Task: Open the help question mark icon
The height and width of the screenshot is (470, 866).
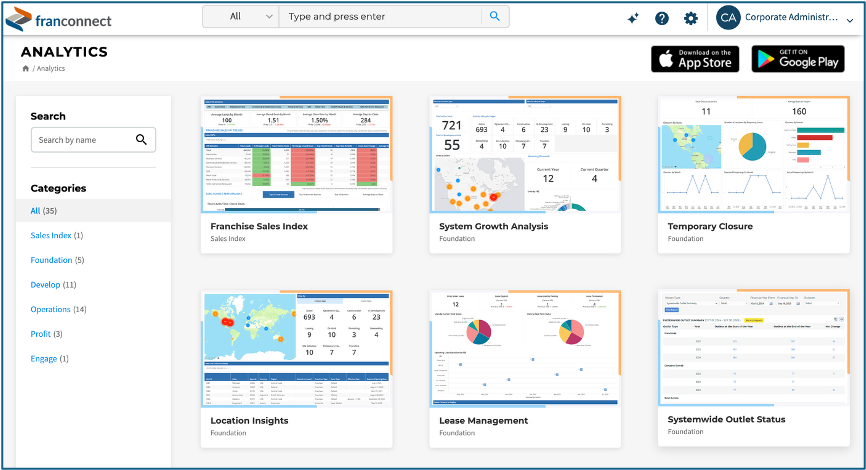Action: click(x=662, y=18)
